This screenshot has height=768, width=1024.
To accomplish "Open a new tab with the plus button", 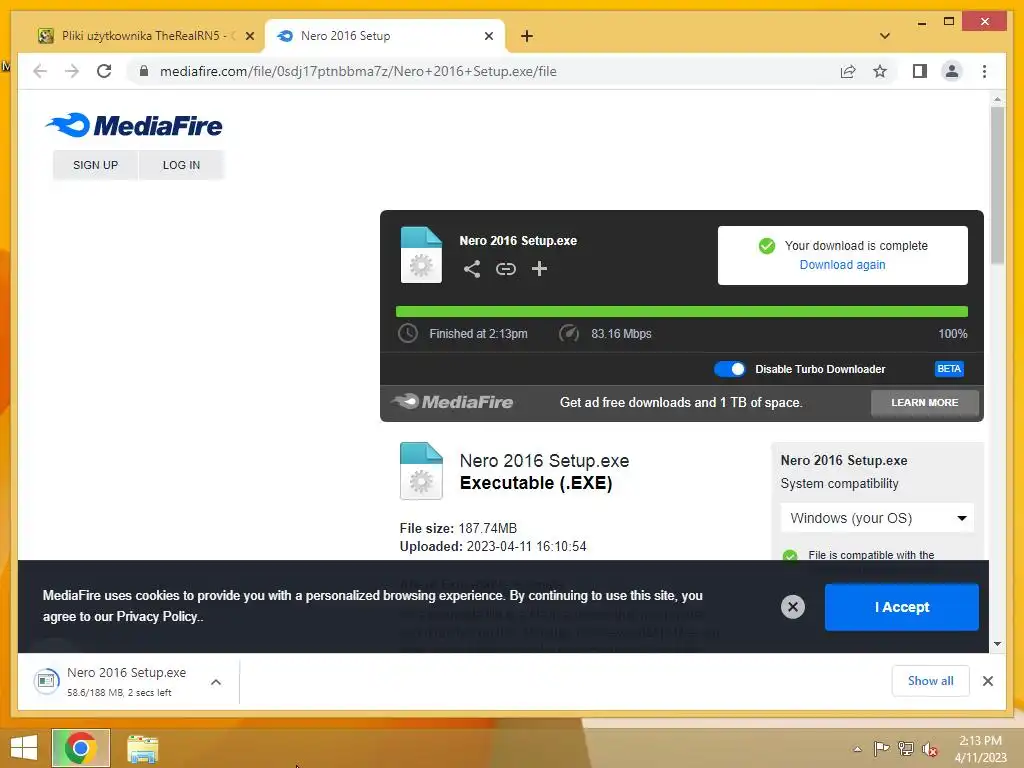I will (527, 36).
